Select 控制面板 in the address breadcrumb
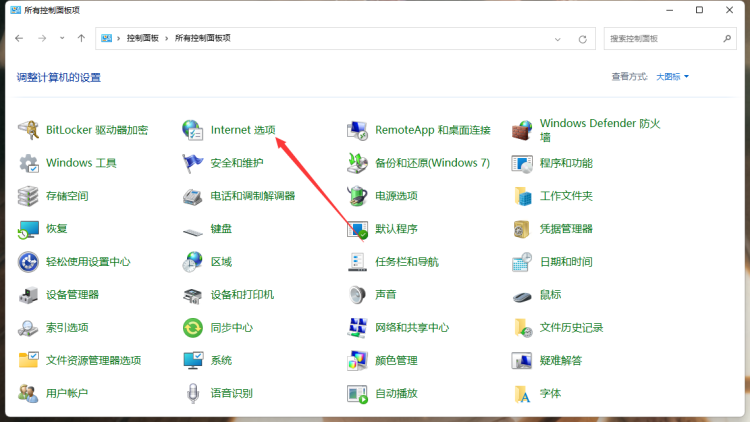 point(143,38)
